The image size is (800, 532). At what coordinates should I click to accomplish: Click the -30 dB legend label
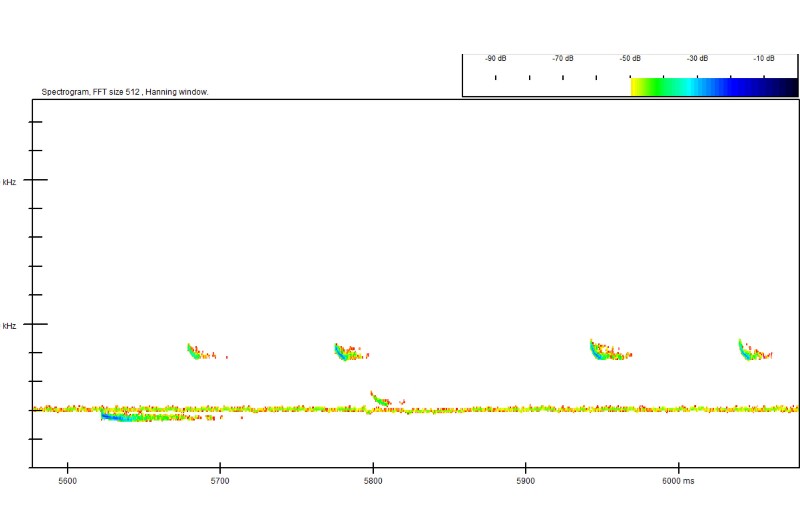click(697, 59)
